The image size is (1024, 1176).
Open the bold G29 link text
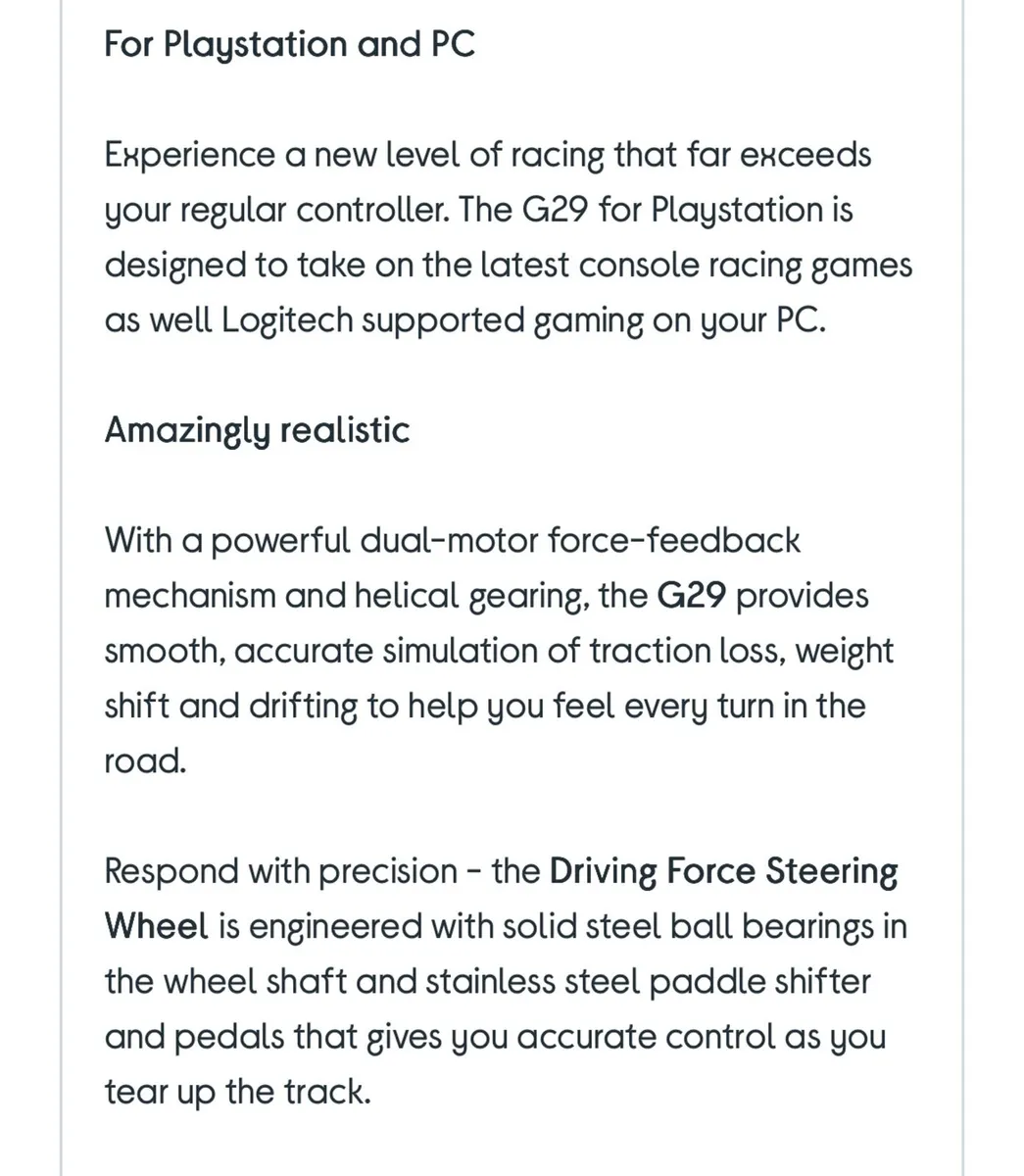tap(692, 596)
